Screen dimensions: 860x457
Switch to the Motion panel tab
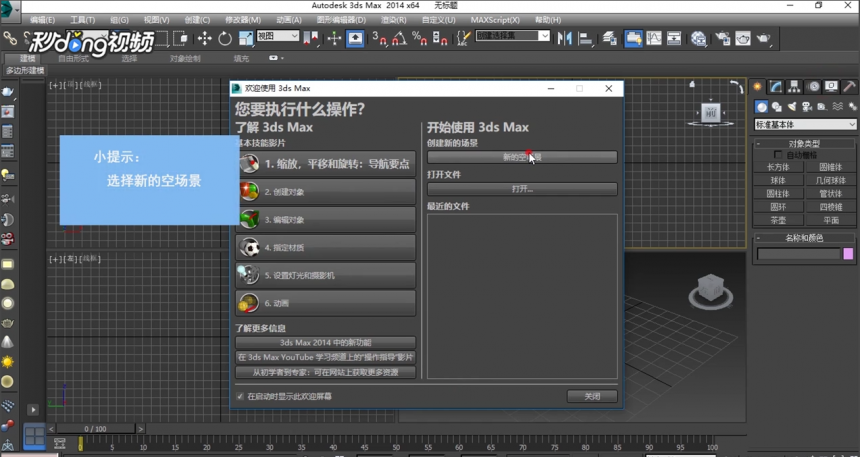(x=813, y=87)
